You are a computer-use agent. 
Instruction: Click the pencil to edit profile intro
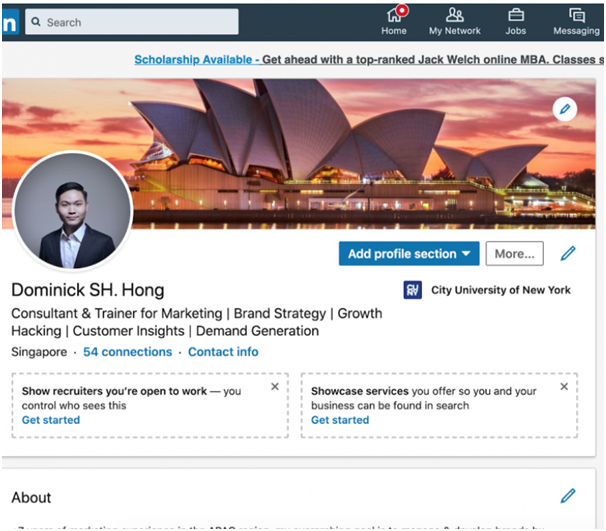coord(568,254)
